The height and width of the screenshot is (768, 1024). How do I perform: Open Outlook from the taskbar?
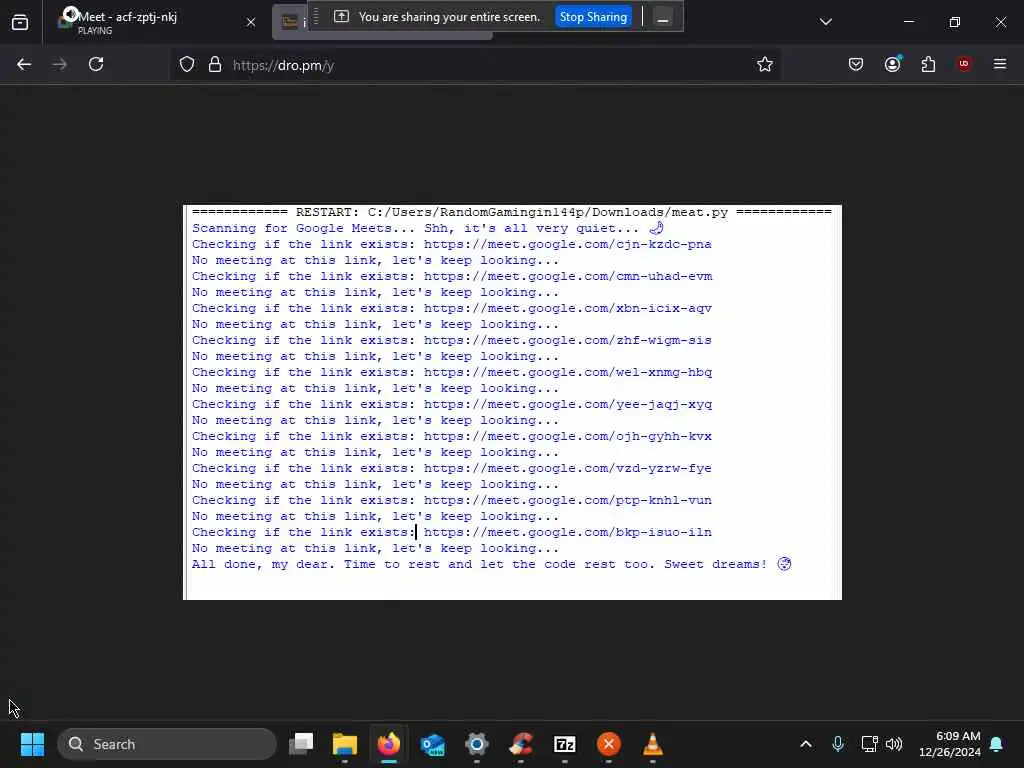(x=432, y=744)
